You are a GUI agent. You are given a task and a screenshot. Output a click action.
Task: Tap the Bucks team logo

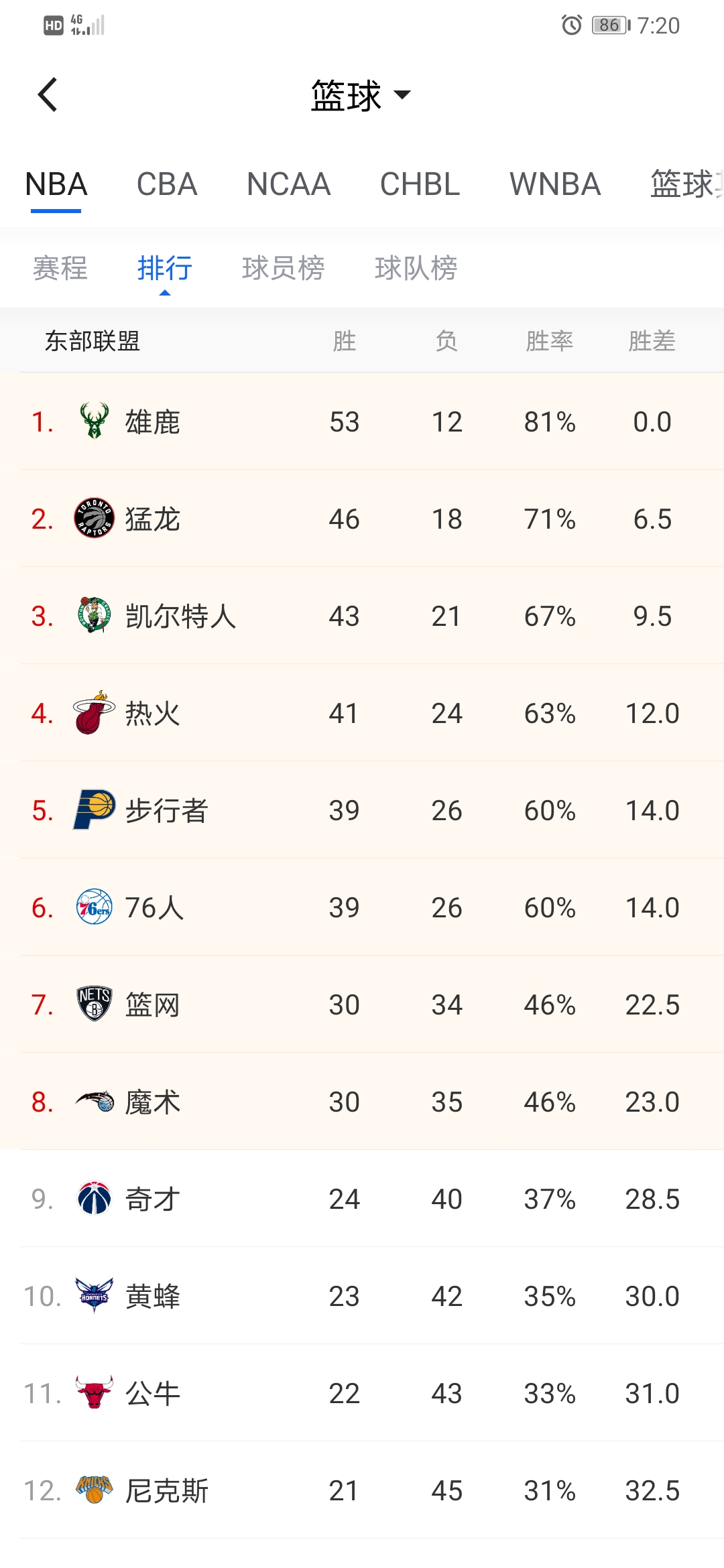[94, 421]
